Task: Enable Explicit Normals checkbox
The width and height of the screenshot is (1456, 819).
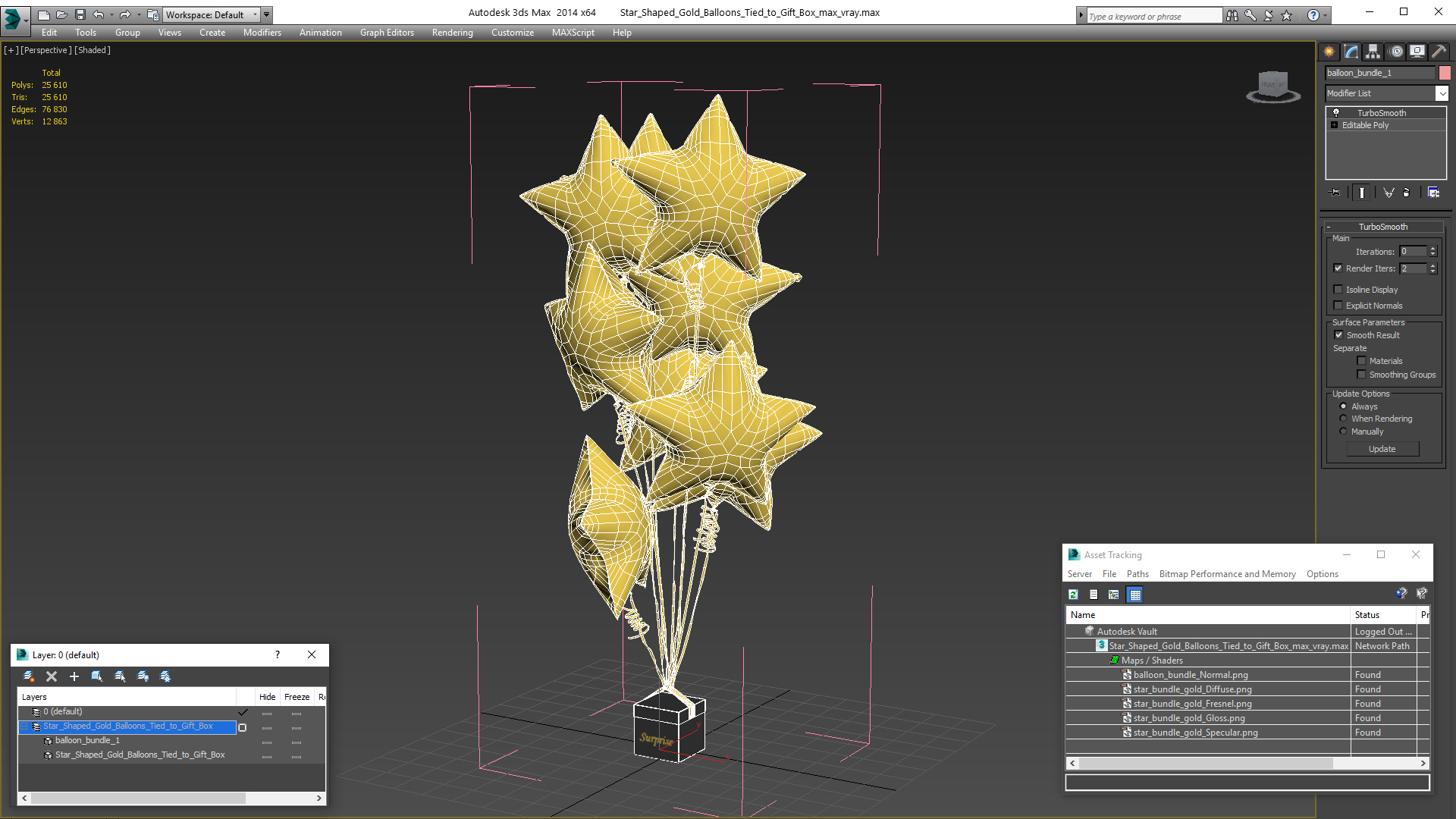Action: coord(1338,306)
